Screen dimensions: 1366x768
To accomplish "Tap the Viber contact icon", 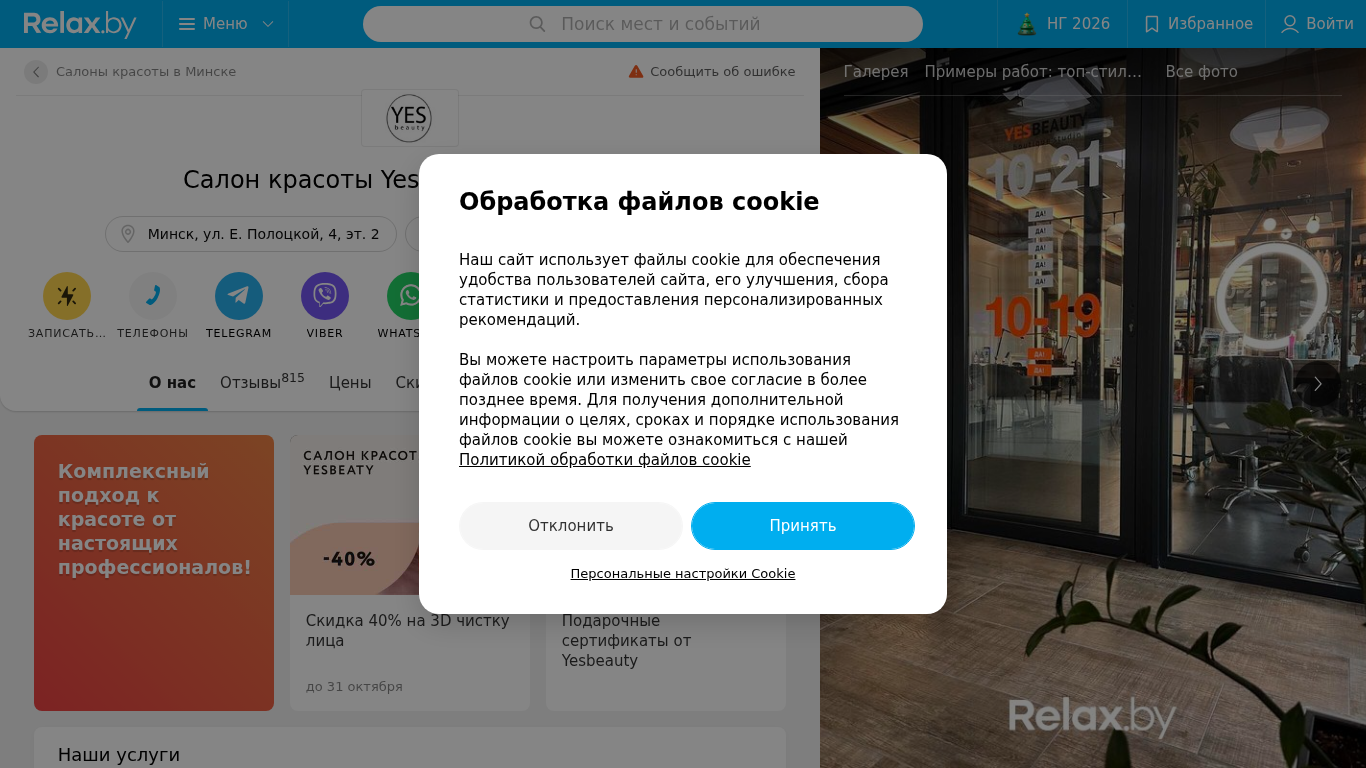I will [325, 296].
